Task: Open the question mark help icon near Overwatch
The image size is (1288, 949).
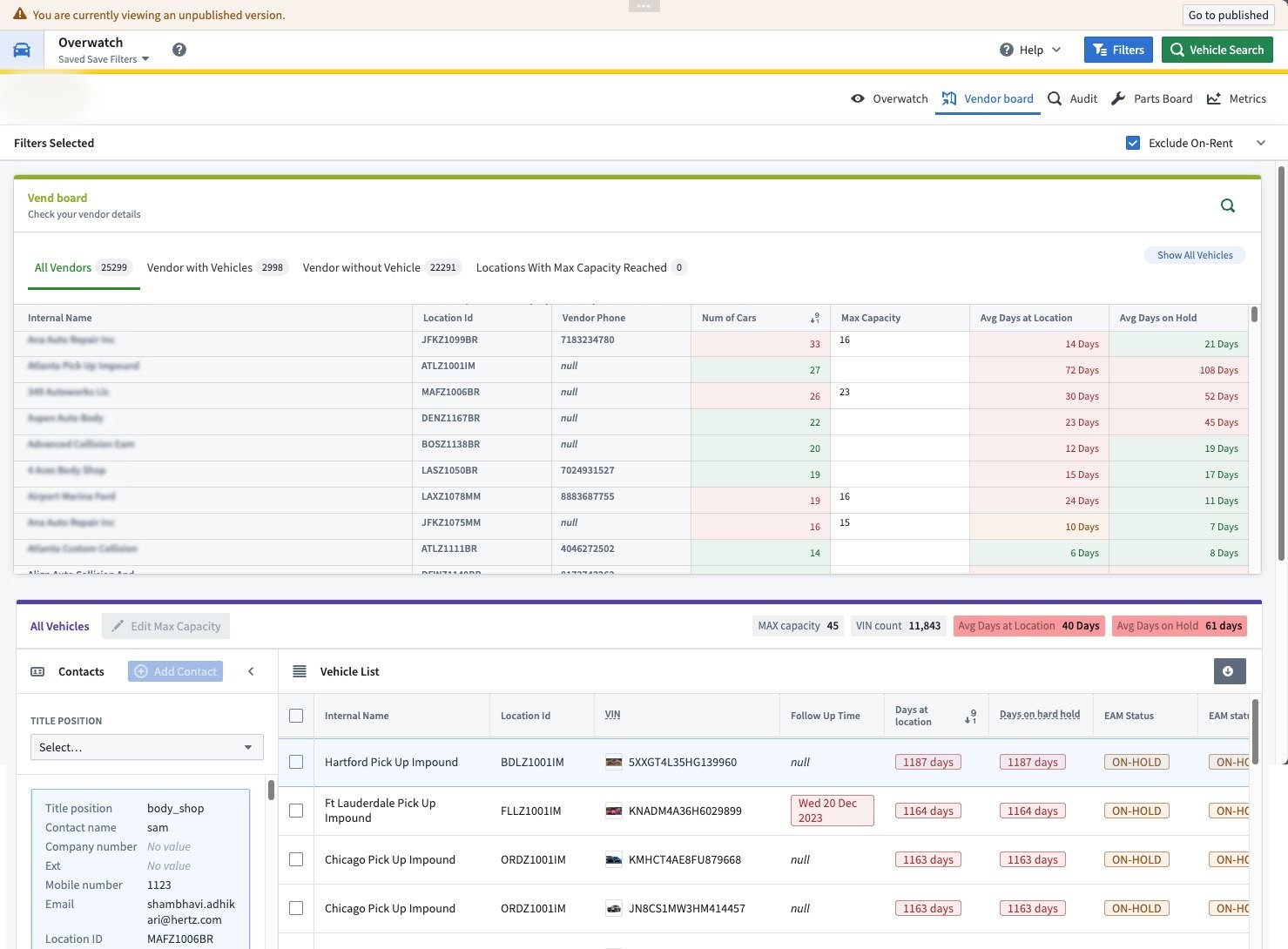Action: coord(179,50)
